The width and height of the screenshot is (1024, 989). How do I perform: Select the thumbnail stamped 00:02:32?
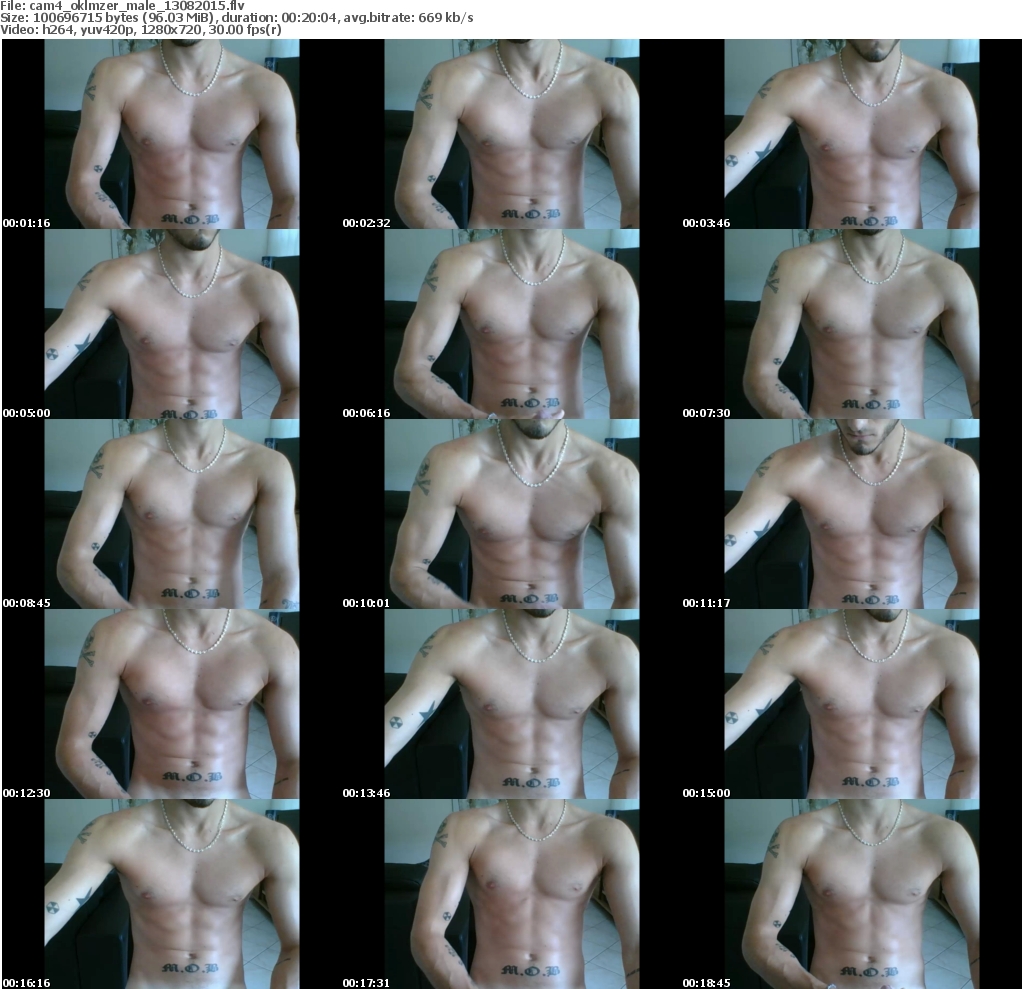point(512,134)
